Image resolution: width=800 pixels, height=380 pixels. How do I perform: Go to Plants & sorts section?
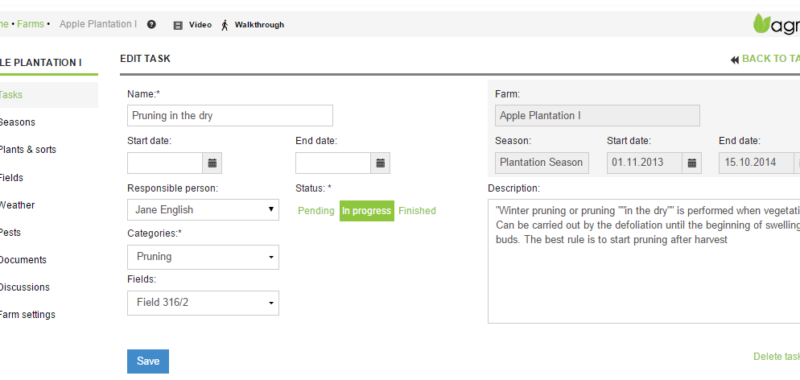coord(28,150)
